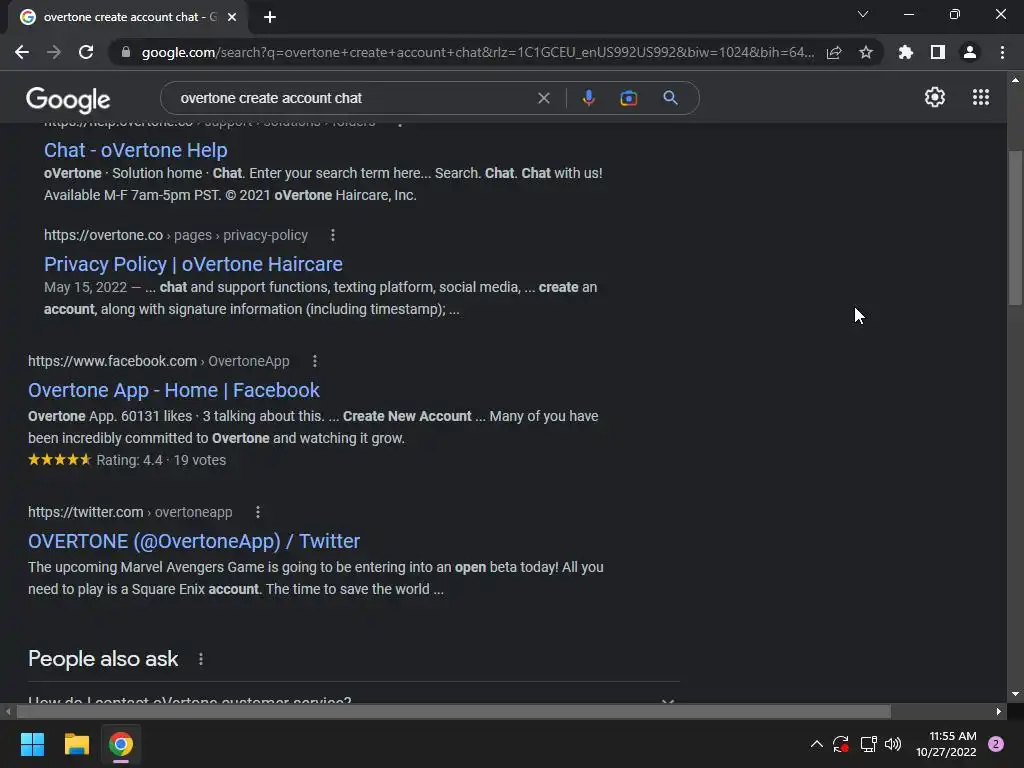1024x768 pixels.
Task: Open the network tray icon
Action: click(868, 744)
